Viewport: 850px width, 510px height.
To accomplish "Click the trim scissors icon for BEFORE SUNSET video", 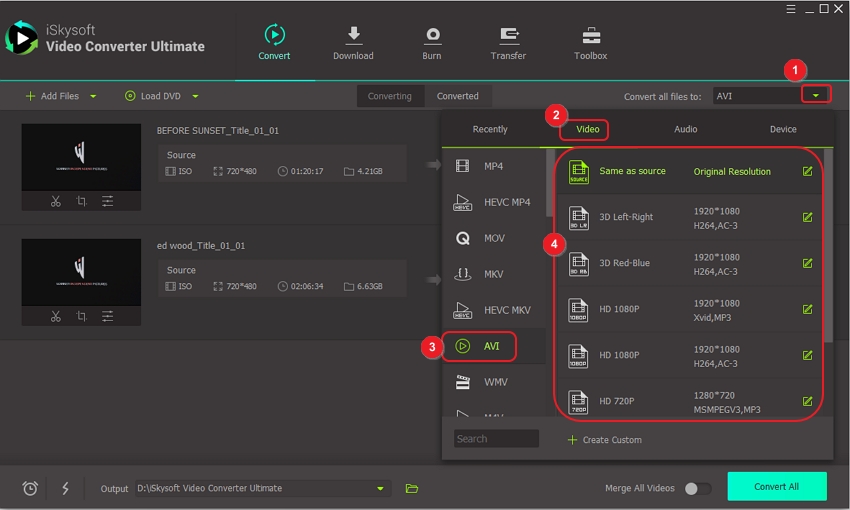I will [x=55, y=201].
